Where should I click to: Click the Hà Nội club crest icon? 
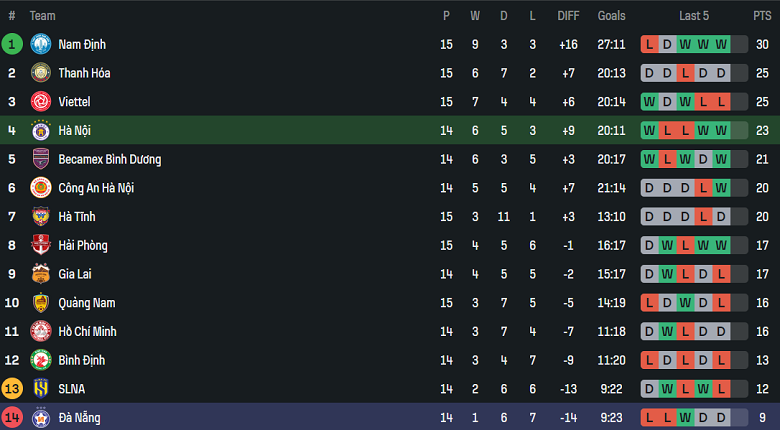(x=41, y=130)
